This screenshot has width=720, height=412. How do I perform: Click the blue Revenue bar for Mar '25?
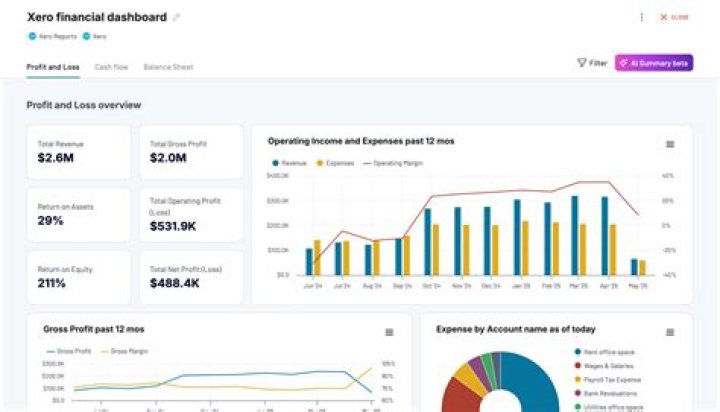574,236
